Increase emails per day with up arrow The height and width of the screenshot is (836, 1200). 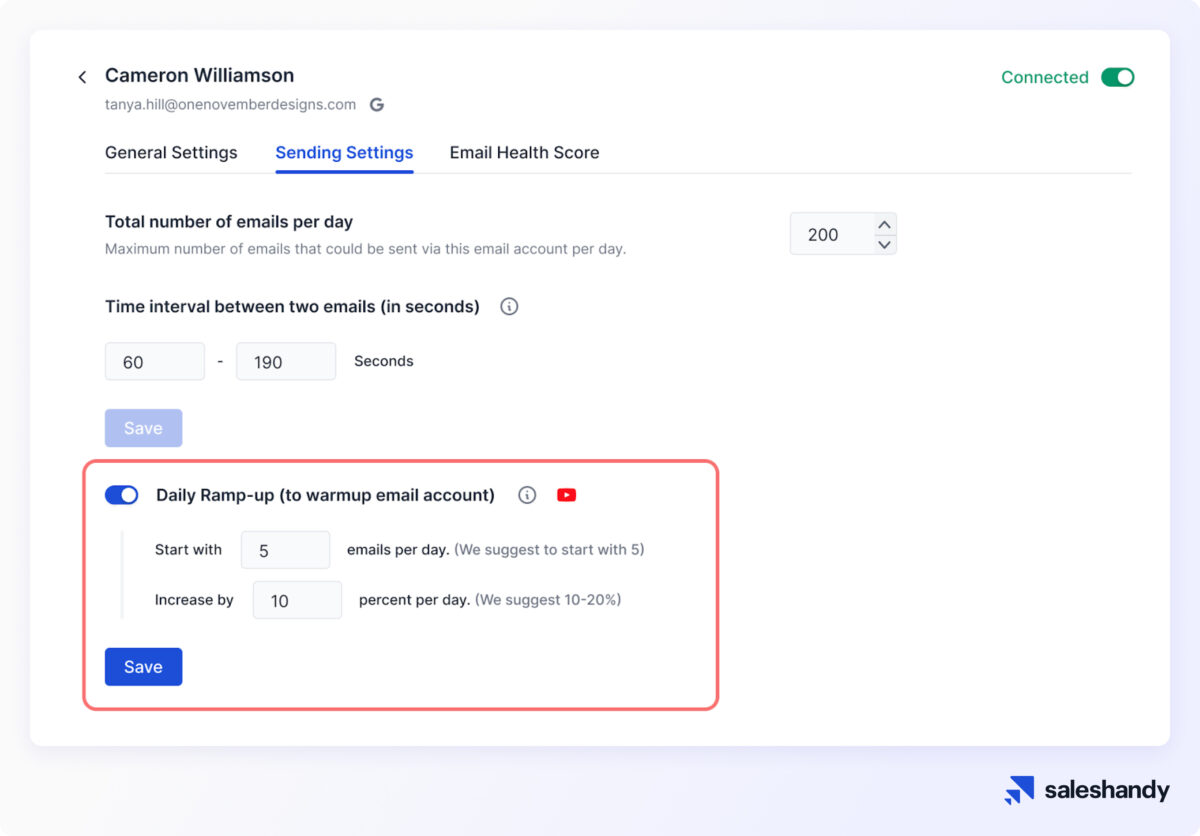click(884, 225)
